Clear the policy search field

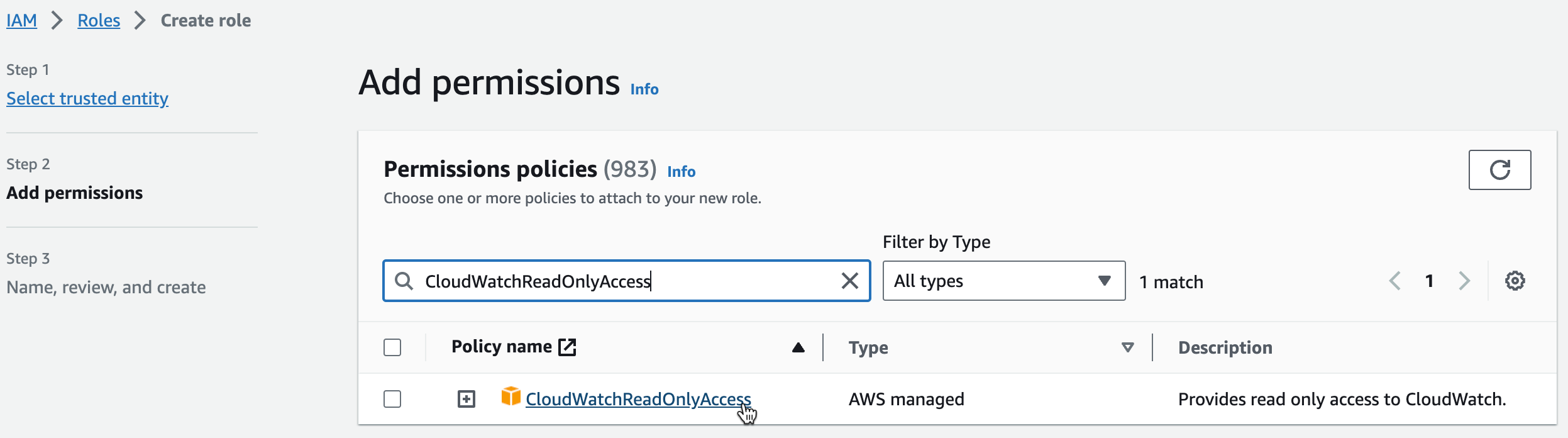coord(849,281)
